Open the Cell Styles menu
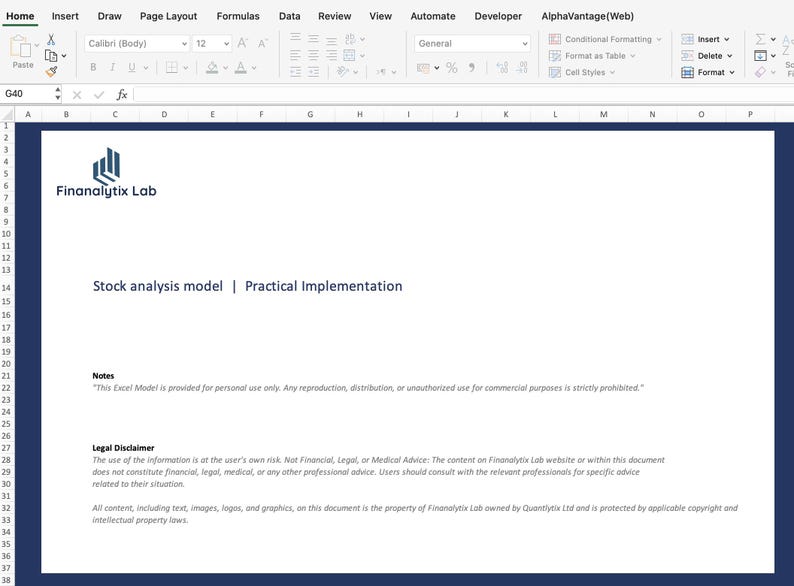The image size is (794, 586). click(582, 72)
